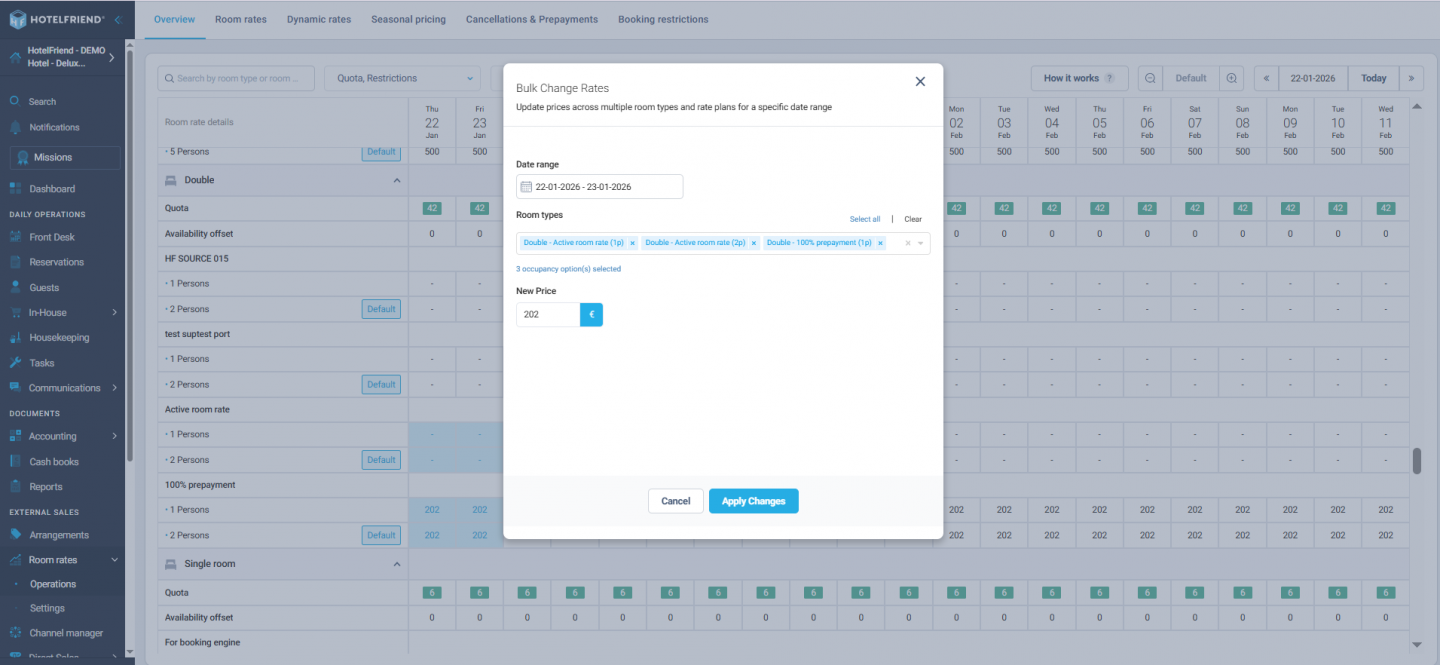This screenshot has height=665, width=1440.
Task: Open the Front Desk section
Action: tap(53, 237)
